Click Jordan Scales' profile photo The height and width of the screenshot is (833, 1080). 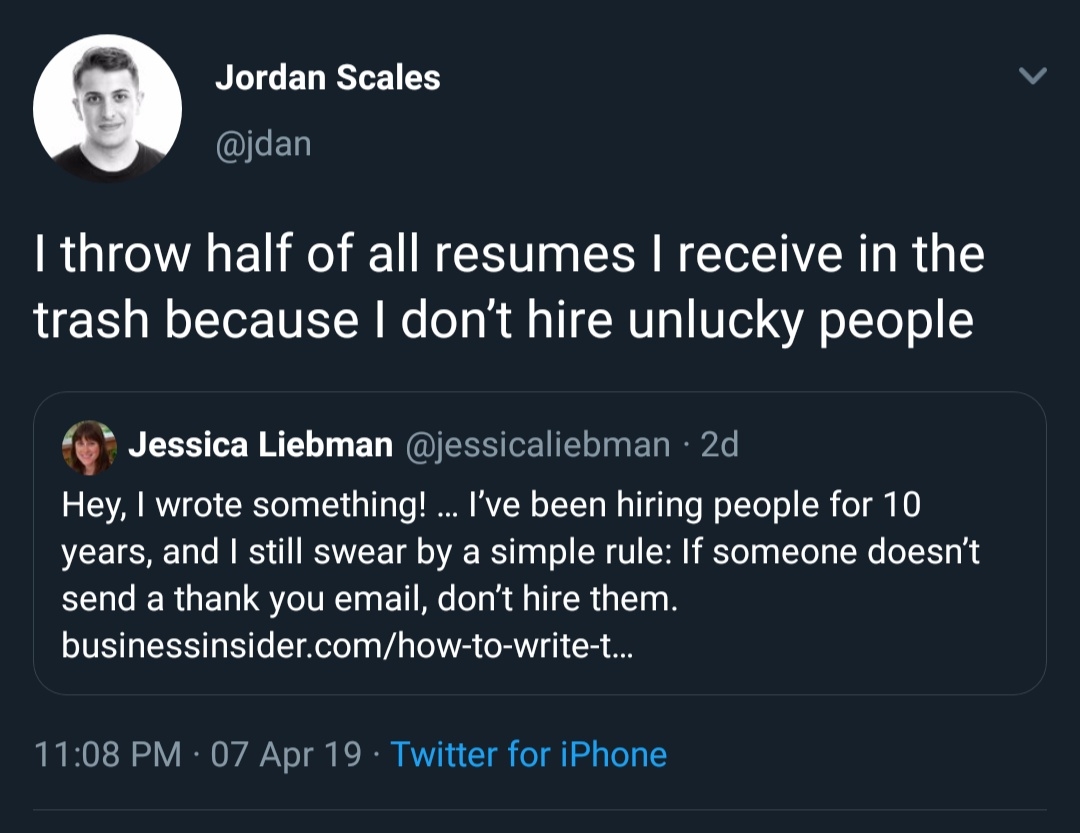107,108
